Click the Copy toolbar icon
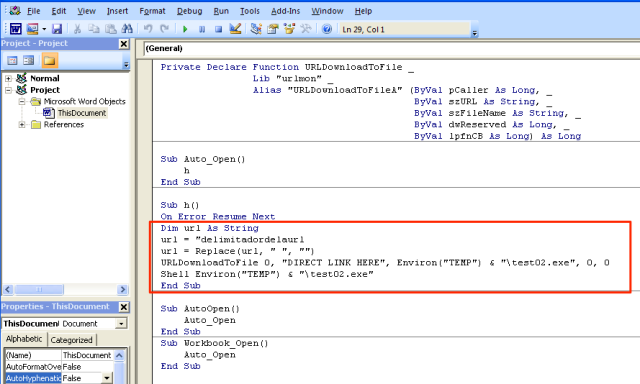 coord(94,29)
